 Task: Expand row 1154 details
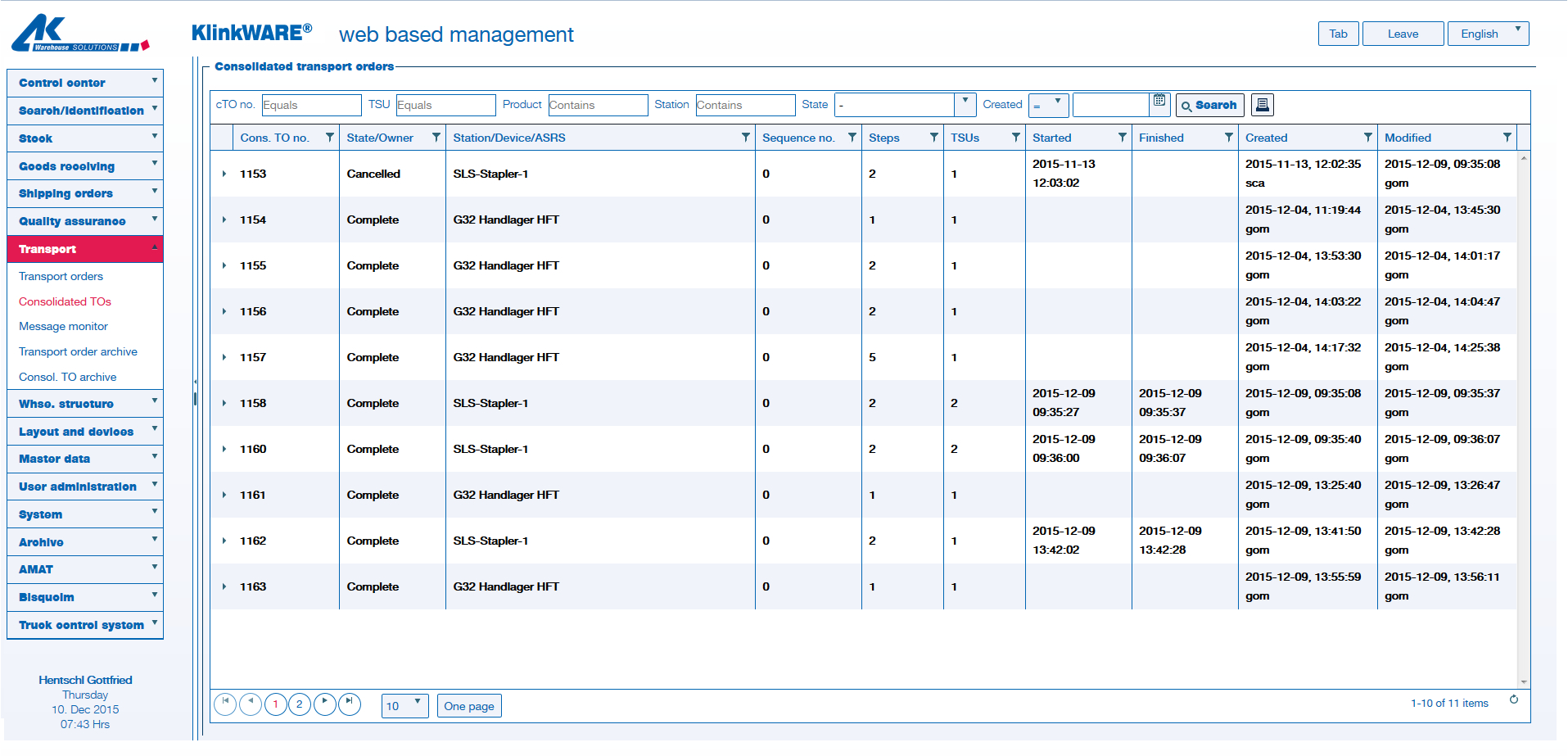224,220
